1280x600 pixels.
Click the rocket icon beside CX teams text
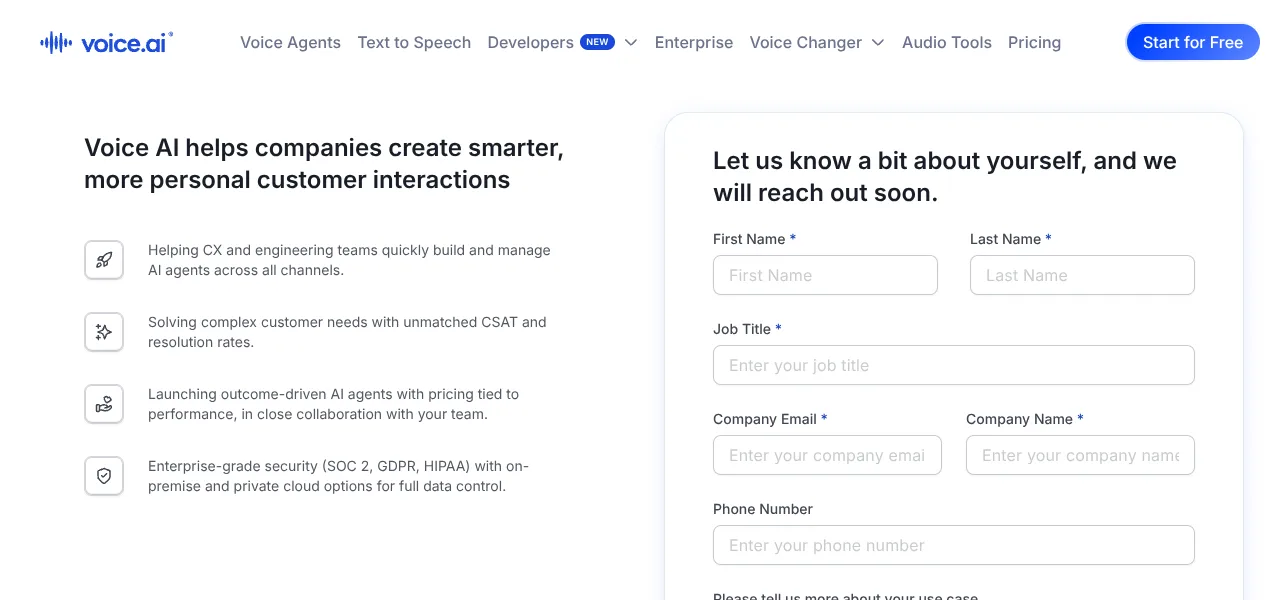104,260
